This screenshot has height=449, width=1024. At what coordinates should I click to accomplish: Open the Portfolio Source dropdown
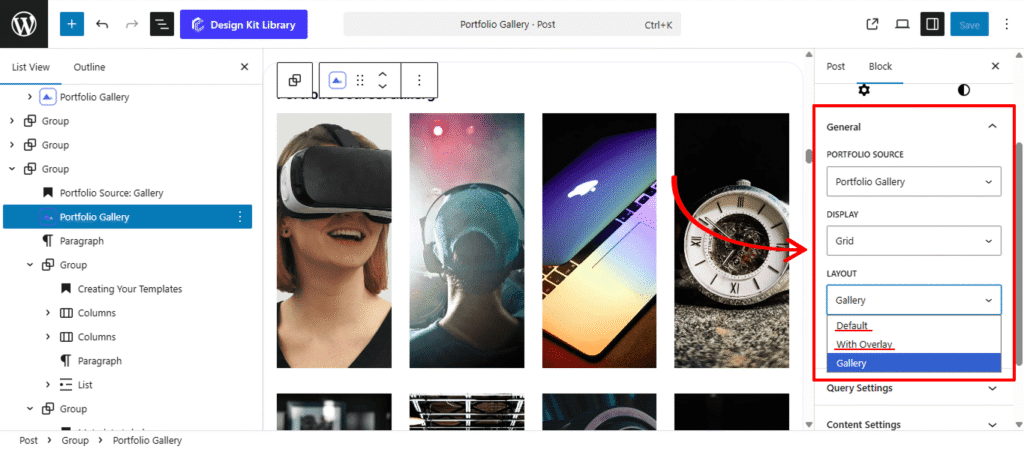click(914, 181)
